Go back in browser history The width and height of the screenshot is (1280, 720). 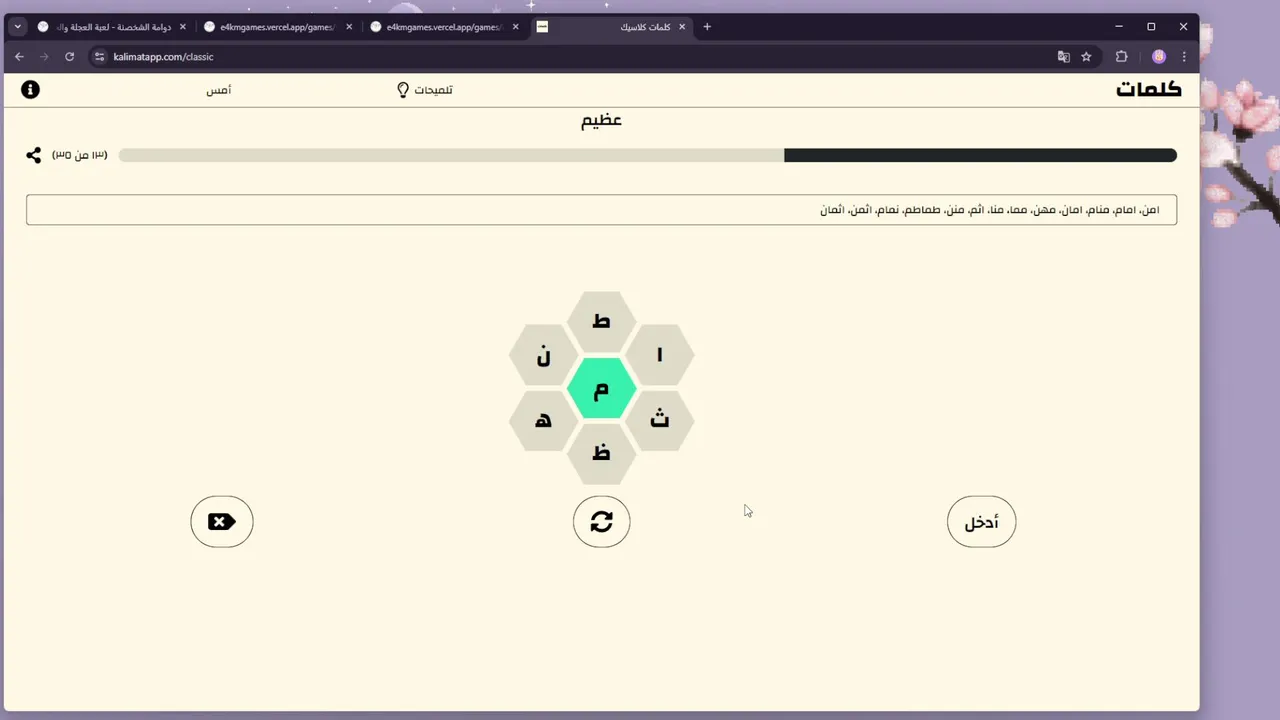19,57
